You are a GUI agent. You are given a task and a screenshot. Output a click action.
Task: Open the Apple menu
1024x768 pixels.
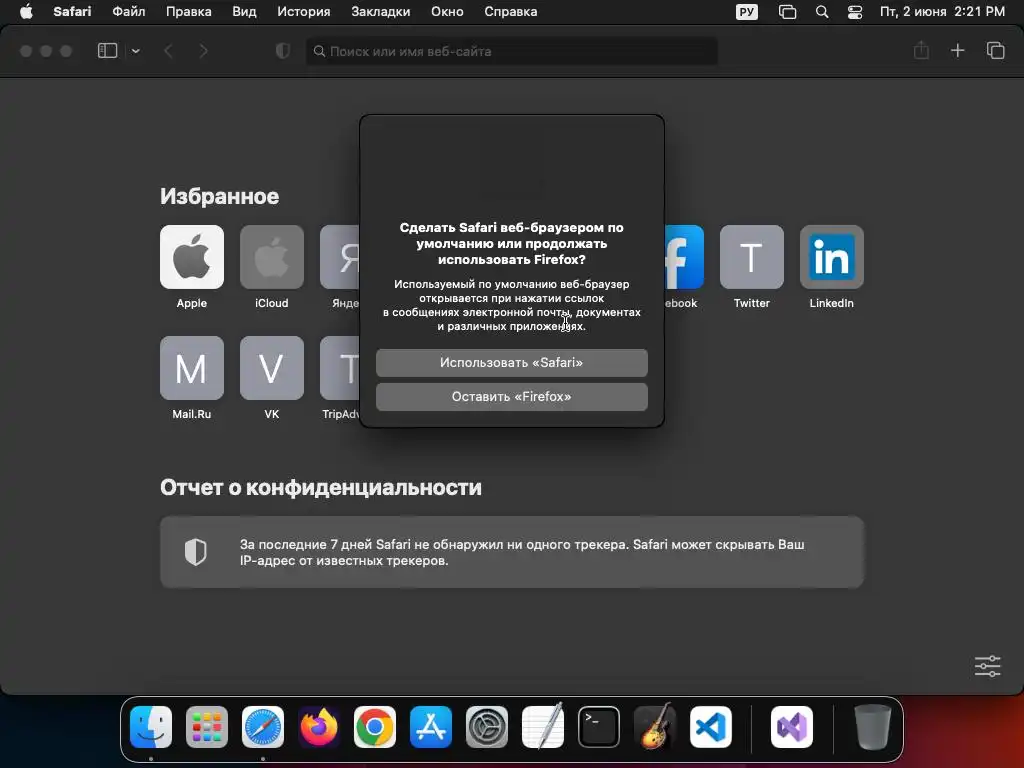26,12
